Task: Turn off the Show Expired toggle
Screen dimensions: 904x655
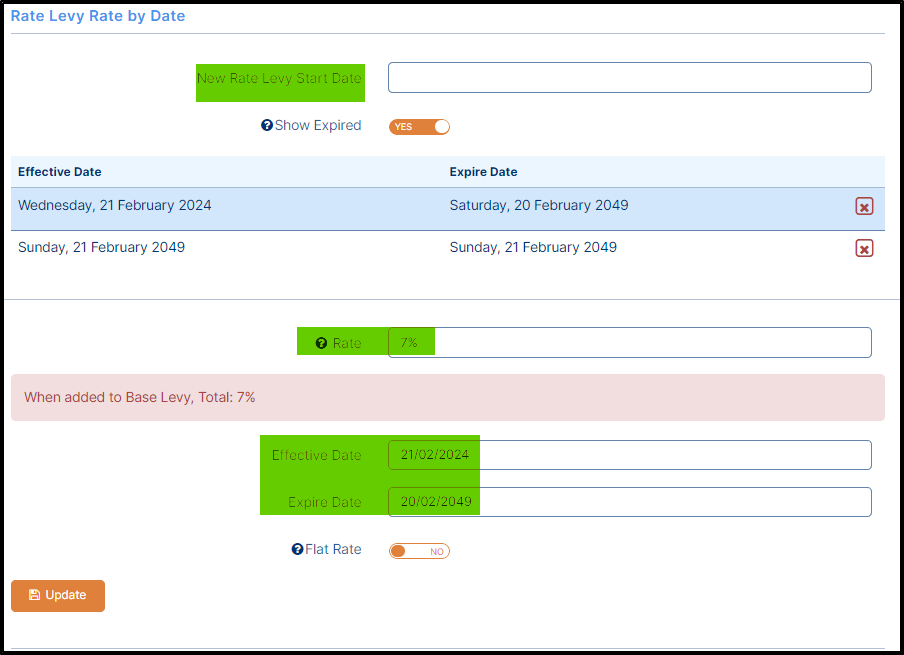Action: tap(419, 127)
